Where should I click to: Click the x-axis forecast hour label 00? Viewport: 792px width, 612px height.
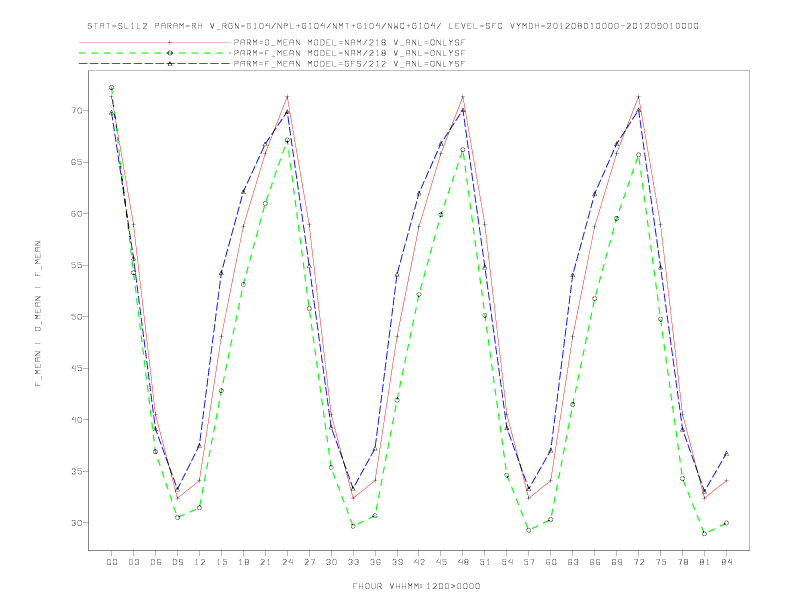(x=112, y=562)
